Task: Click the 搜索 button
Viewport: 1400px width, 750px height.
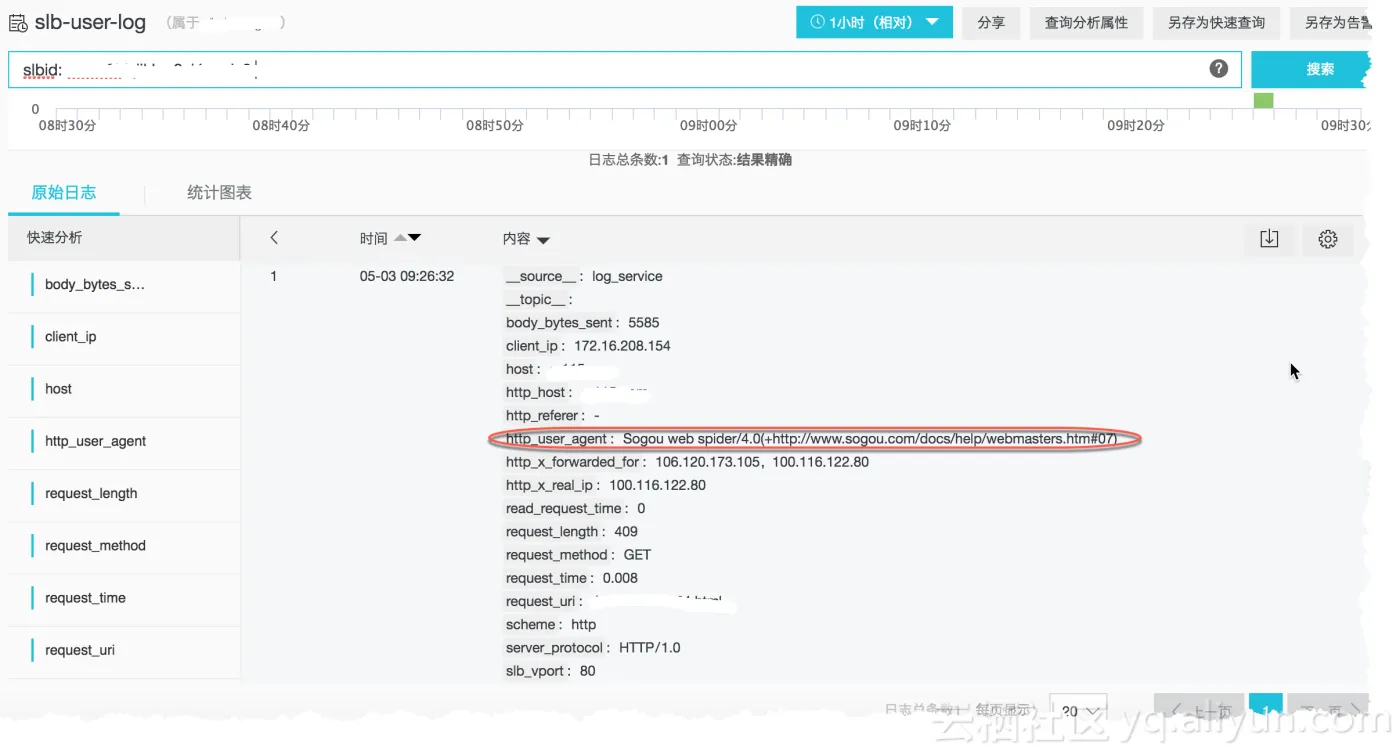Action: click(1310, 69)
